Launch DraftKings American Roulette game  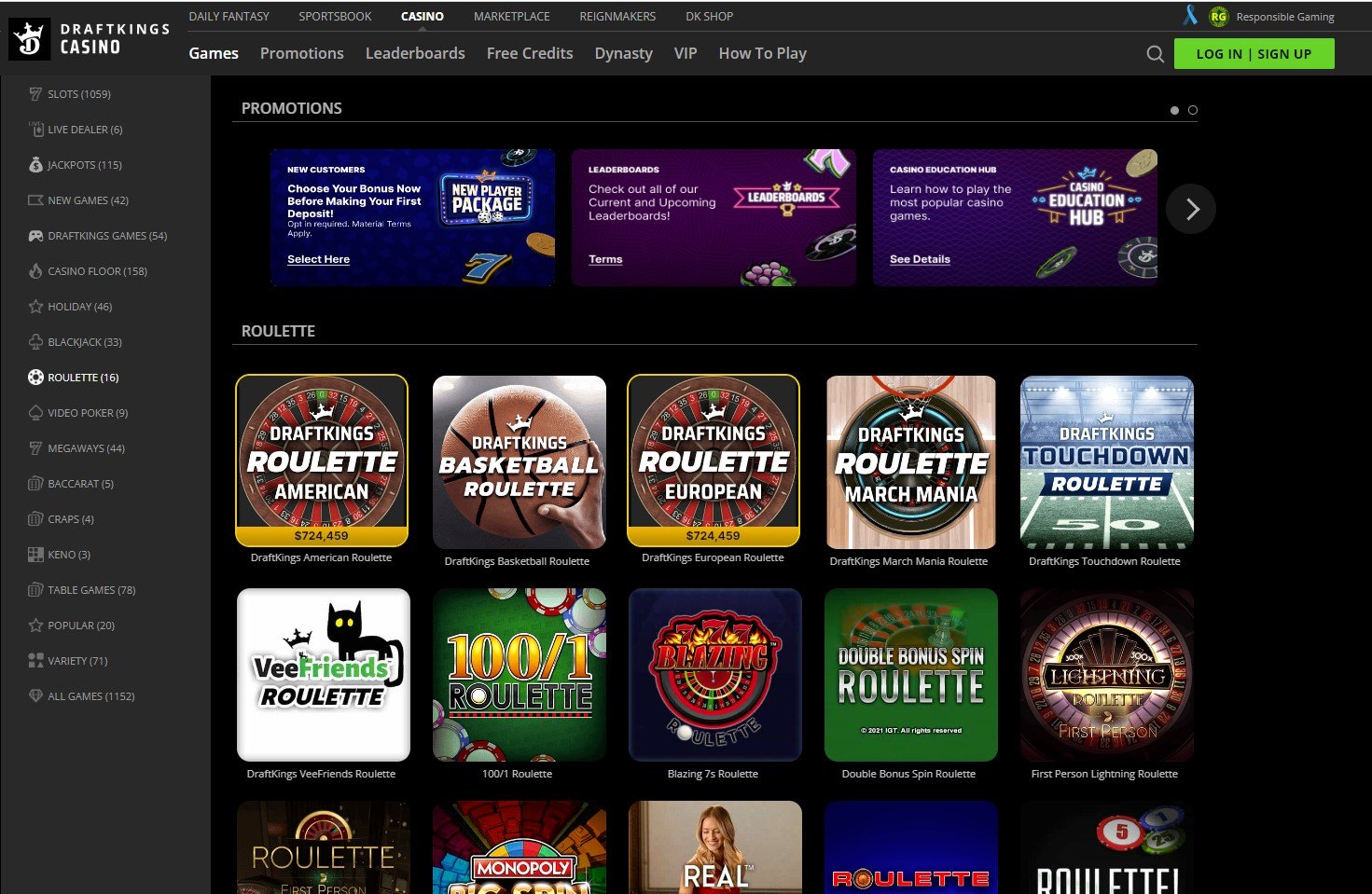(322, 461)
